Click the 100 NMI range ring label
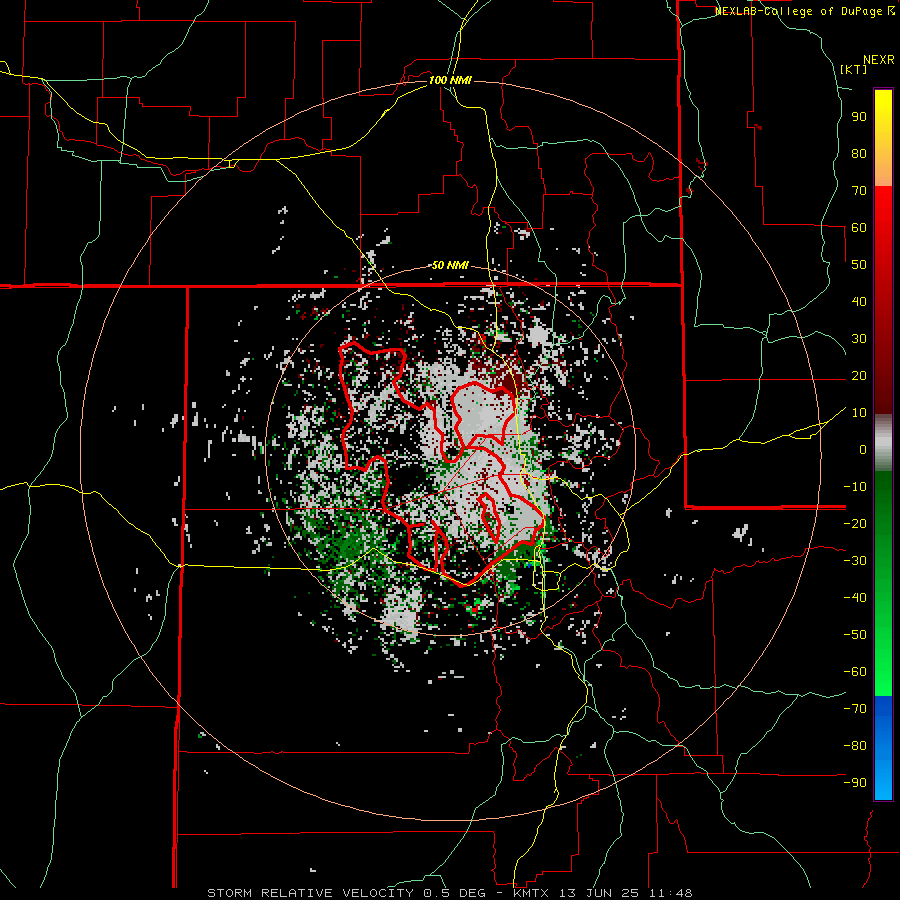The width and height of the screenshot is (900, 900). pos(450,80)
